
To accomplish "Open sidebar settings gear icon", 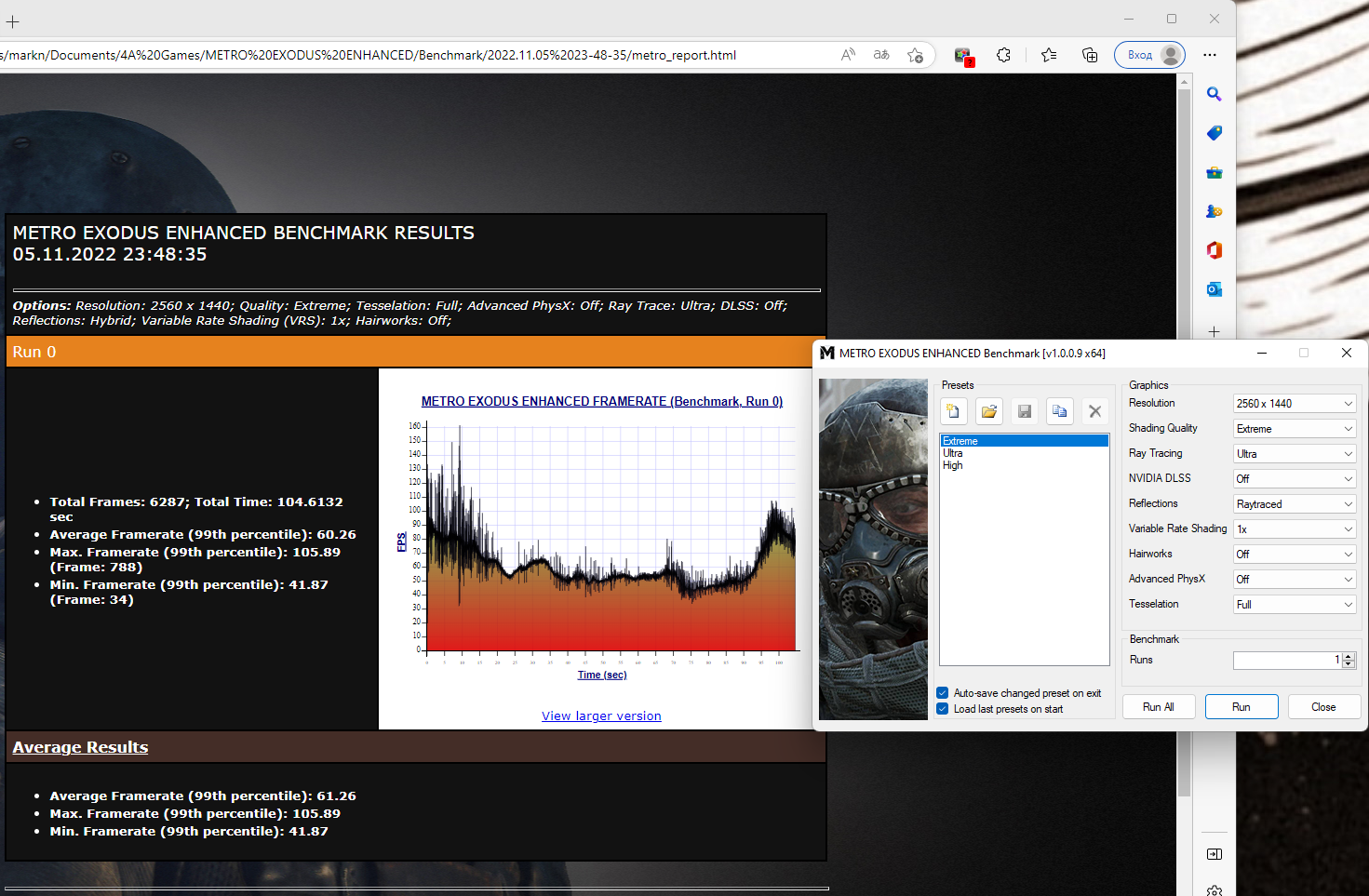I will pyautogui.click(x=1215, y=890).
